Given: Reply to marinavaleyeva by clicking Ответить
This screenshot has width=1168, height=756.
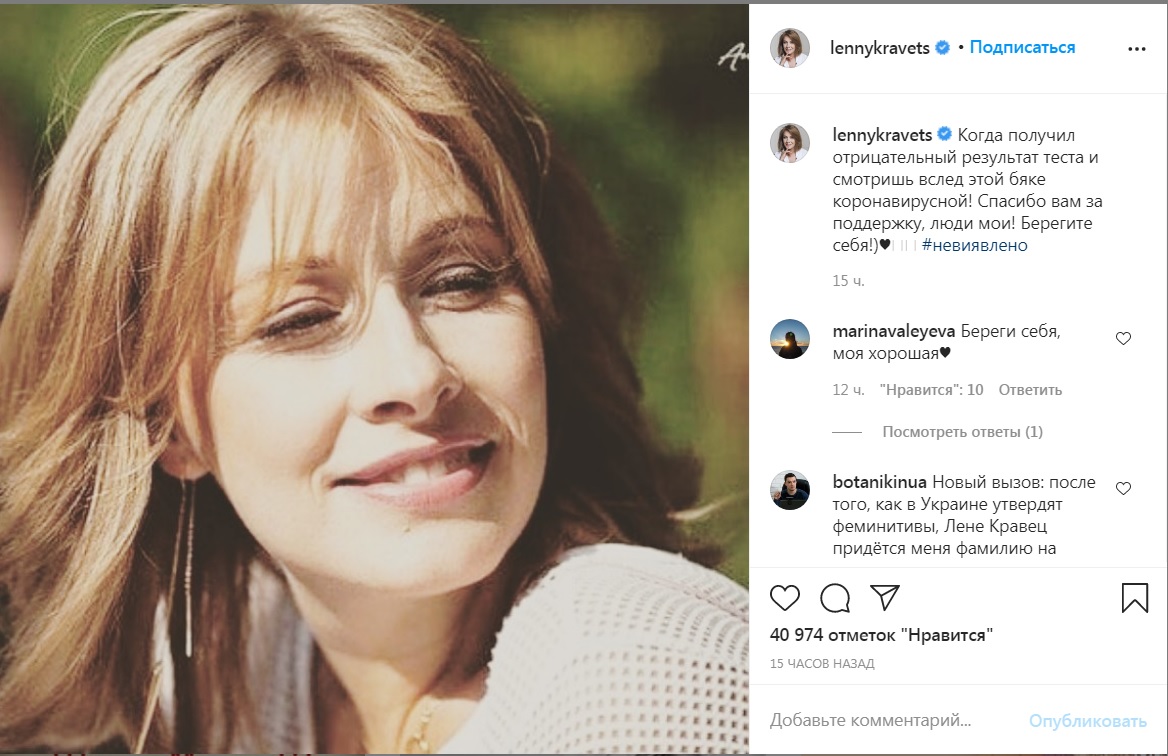Looking at the screenshot, I should click(x=1033, y=389).
